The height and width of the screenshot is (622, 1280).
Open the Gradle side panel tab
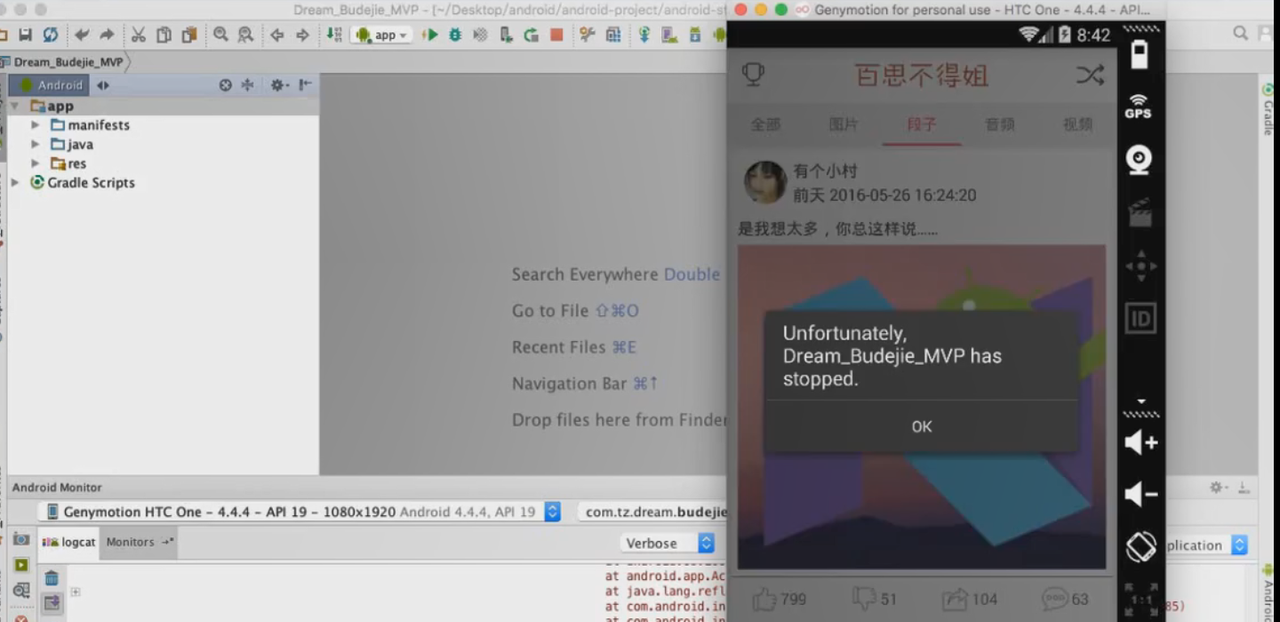[x=1268, y=111]
